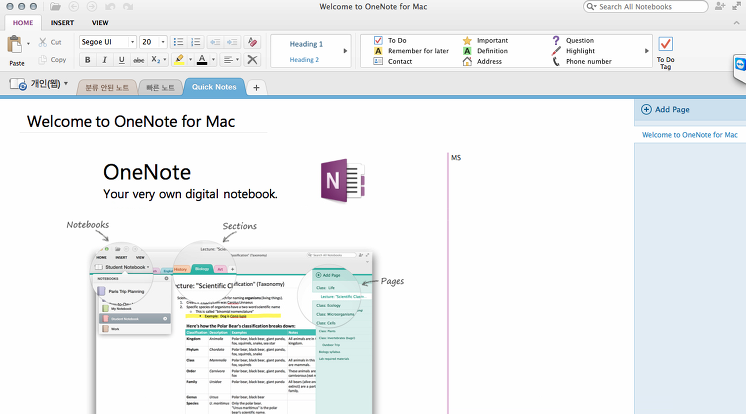
Task: Select the Definition tag
Action: pyautogui.click(x=485, y=51)
